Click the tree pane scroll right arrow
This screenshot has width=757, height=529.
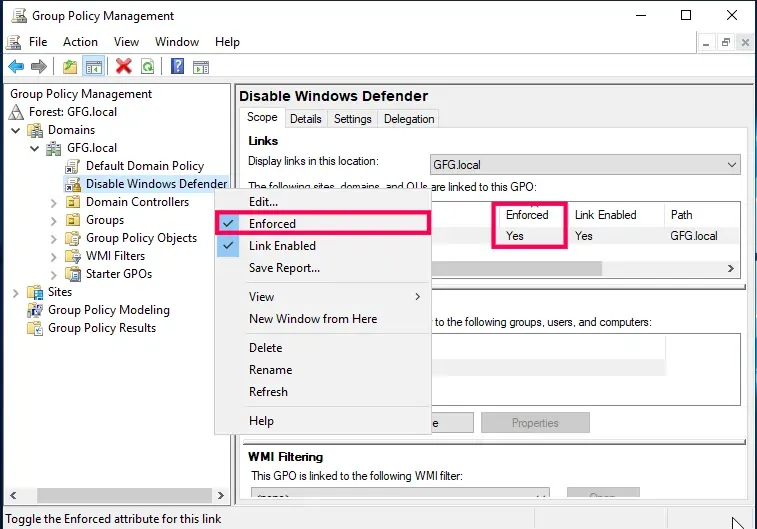tap(221, 495)
